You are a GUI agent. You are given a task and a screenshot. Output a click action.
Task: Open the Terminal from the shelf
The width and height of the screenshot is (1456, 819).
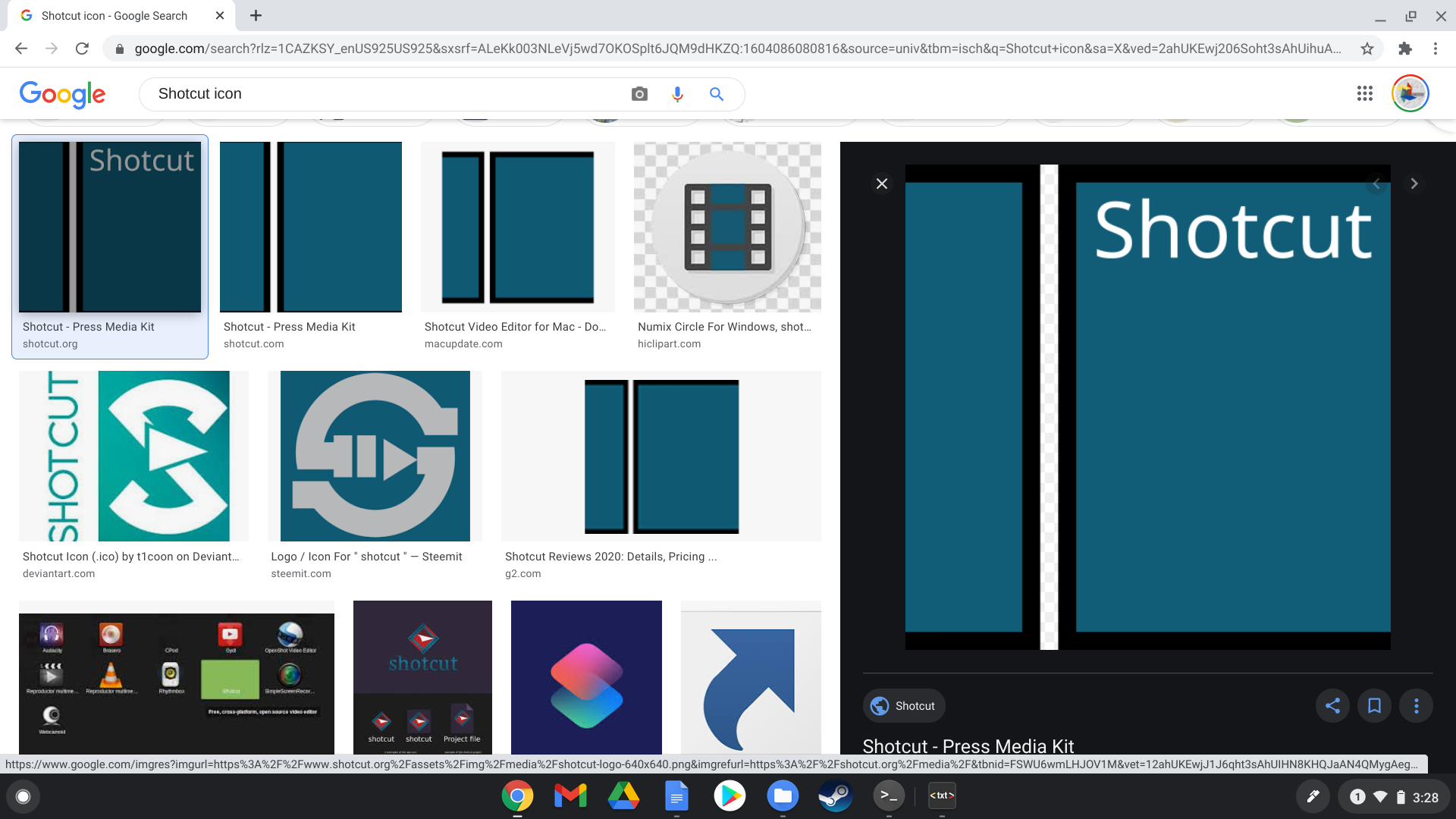point(889,796)
